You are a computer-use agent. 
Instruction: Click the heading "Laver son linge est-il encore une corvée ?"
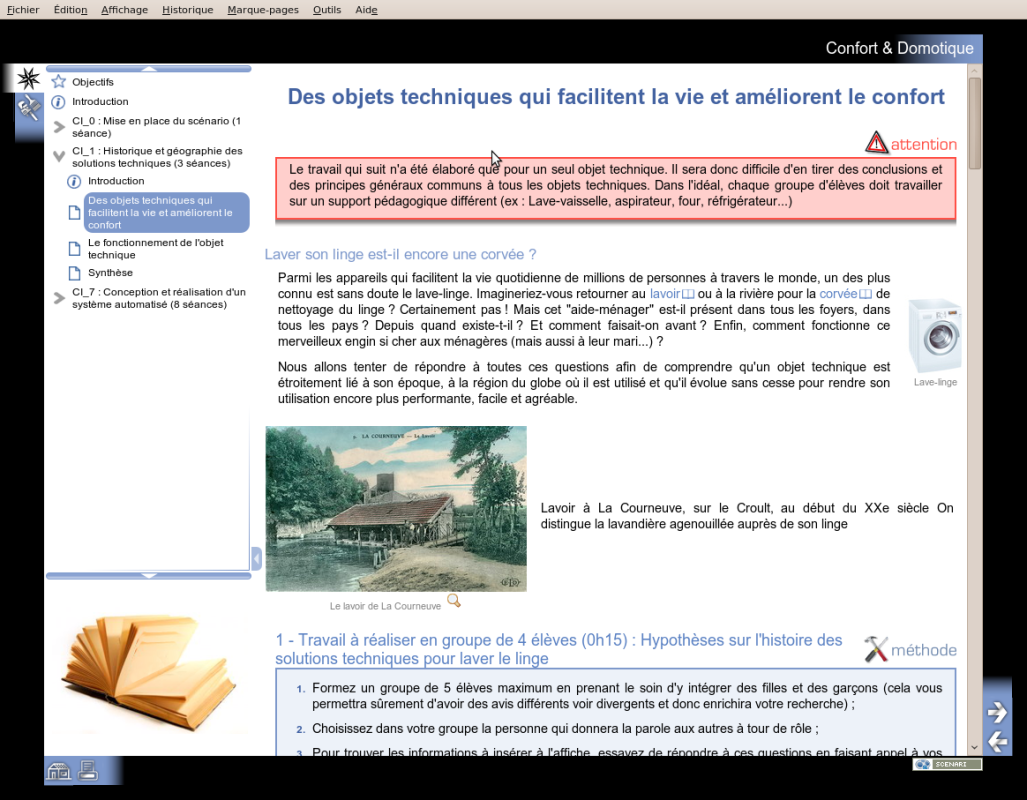tap(400, 254)
